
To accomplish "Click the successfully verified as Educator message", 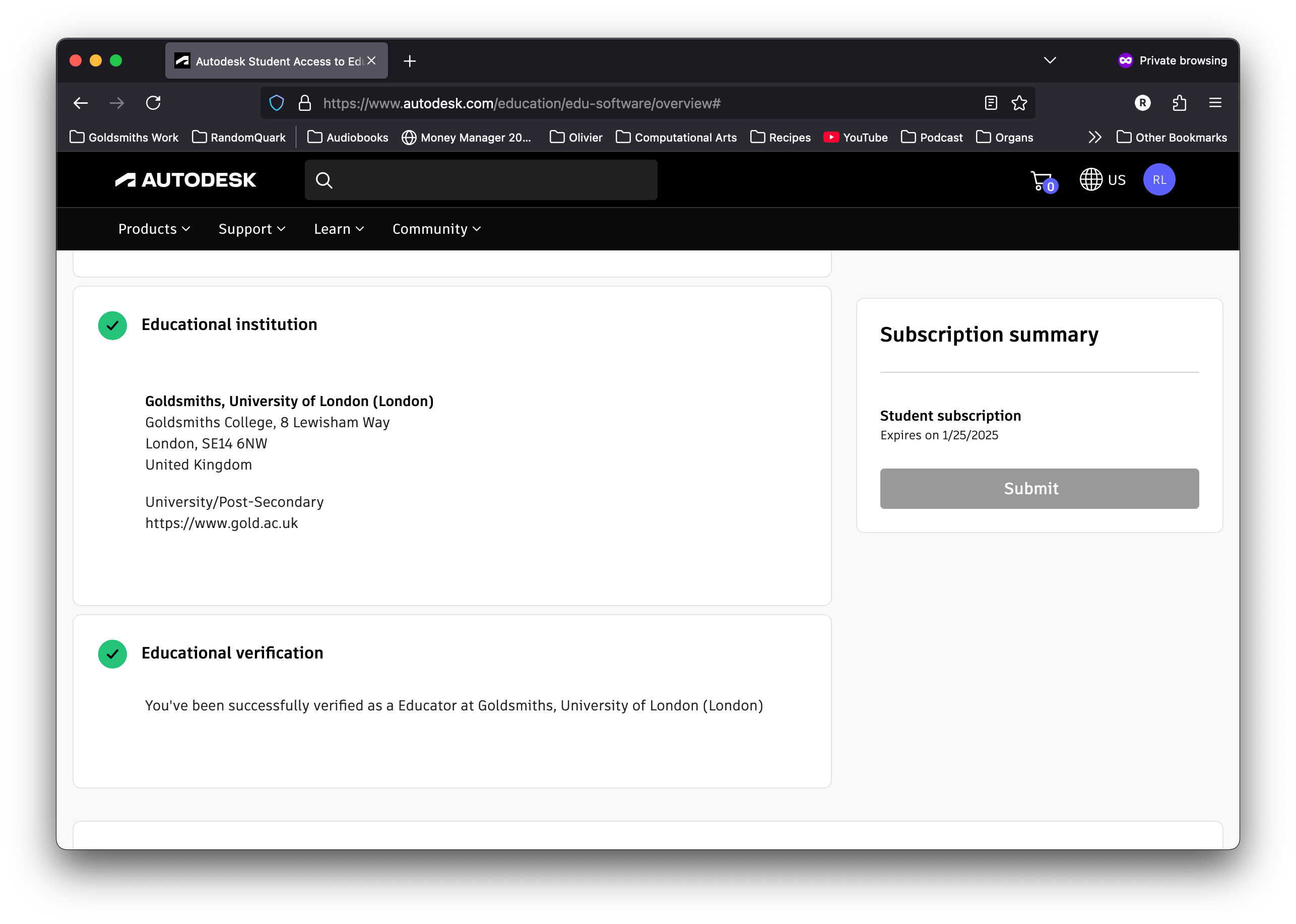I will point(454,705).
